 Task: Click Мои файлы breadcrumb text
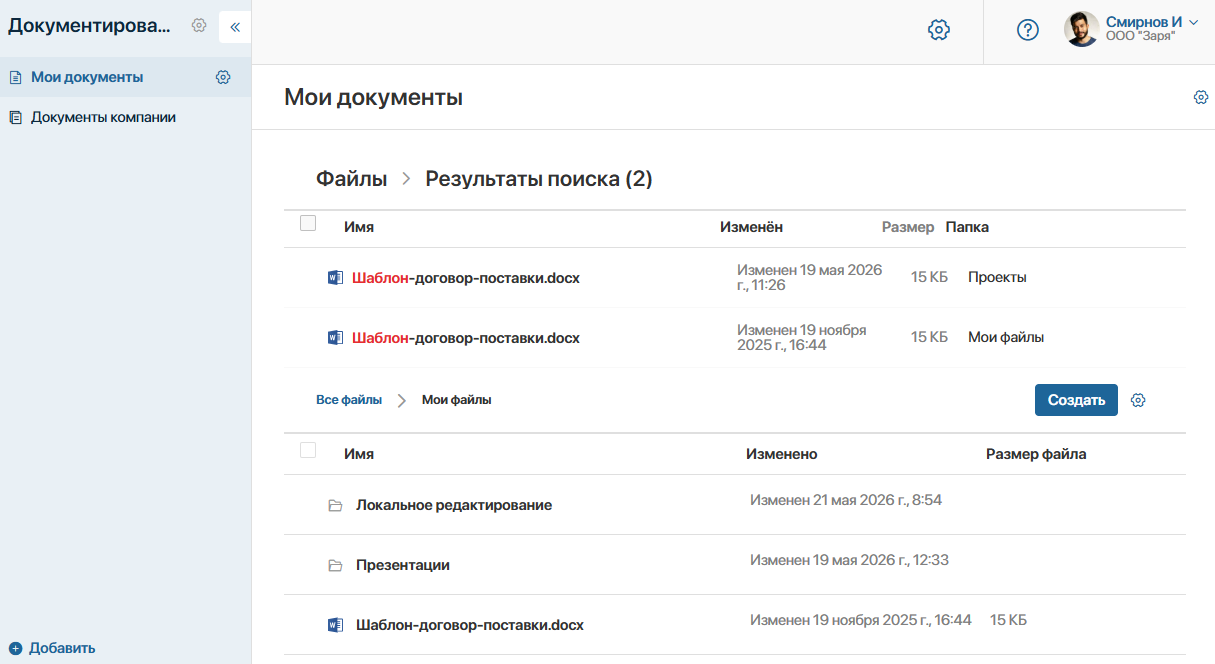pos(456,399)
